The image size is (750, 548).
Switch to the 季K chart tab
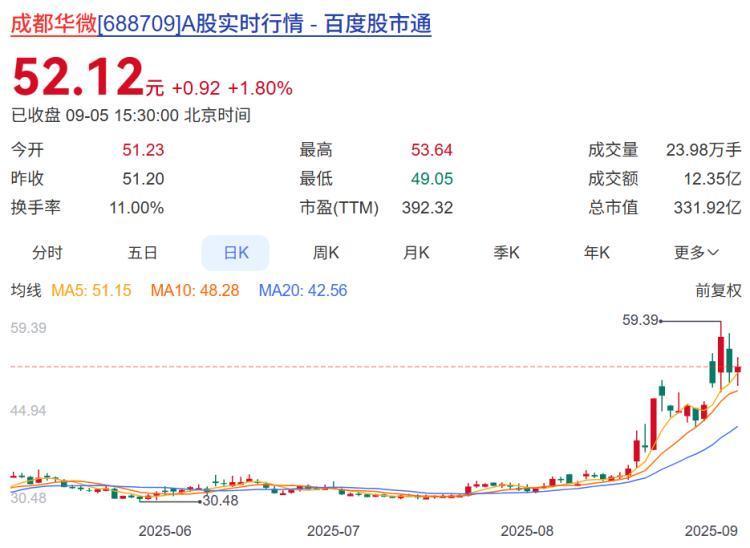coord(507,252)
